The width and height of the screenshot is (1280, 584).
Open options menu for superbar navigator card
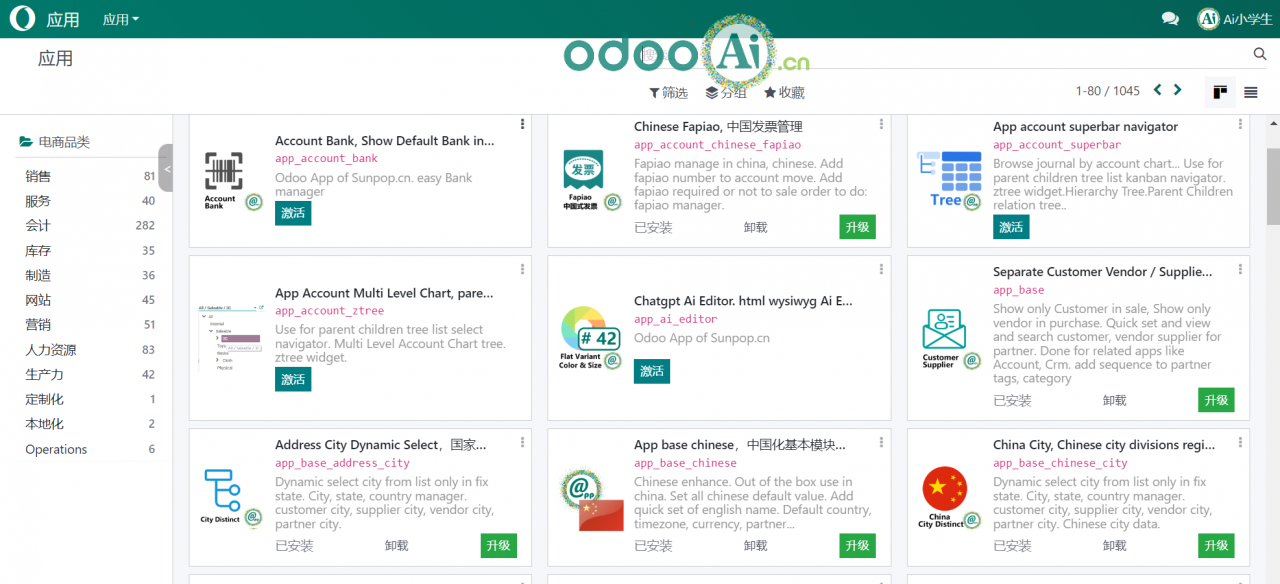coord(1240,124)
